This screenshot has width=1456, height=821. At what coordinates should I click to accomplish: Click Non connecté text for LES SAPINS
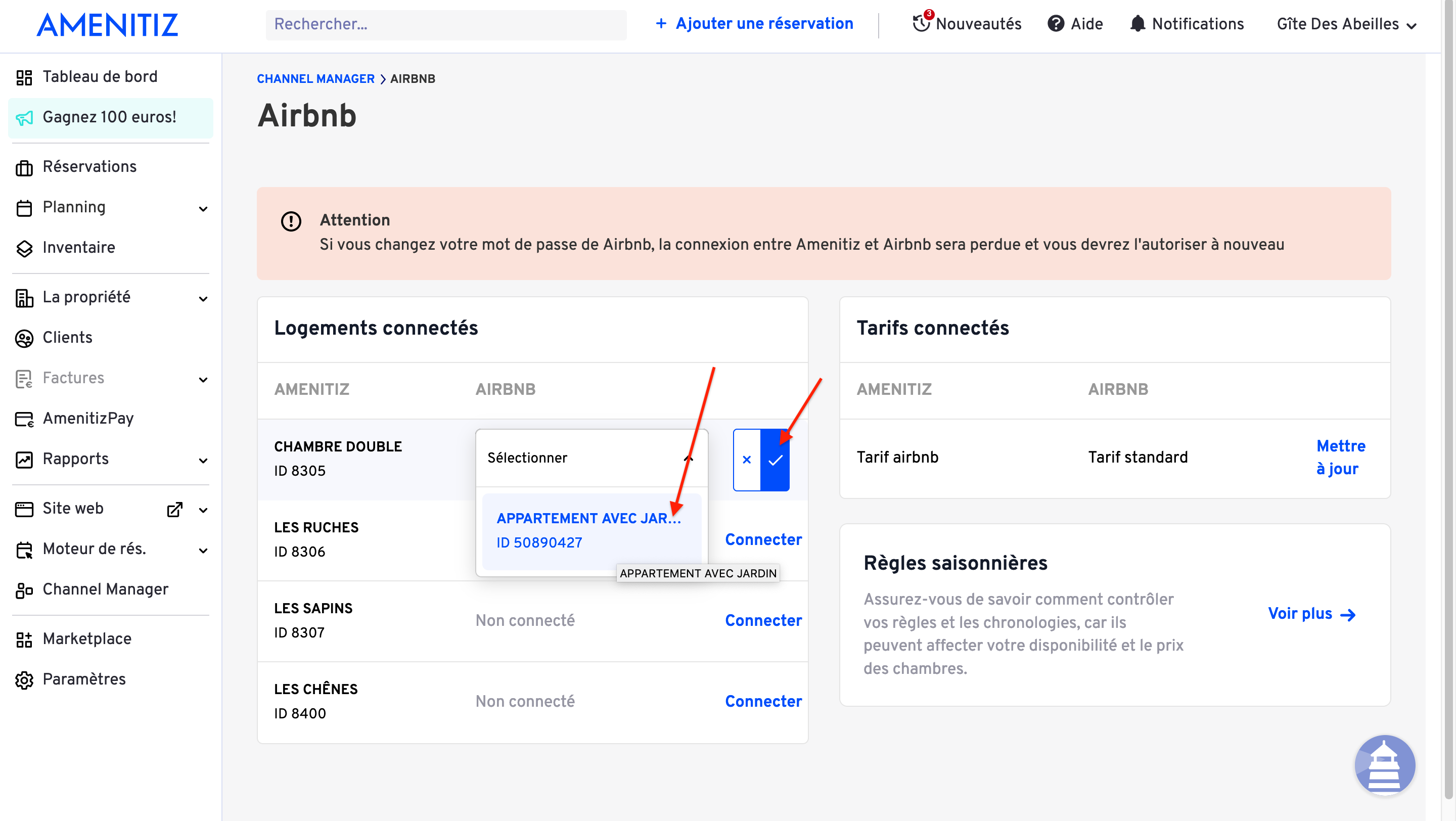click(x=525, y=620)
